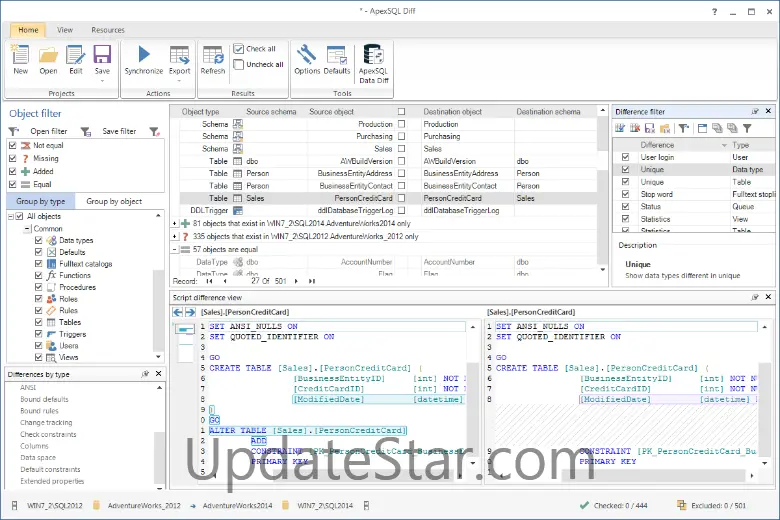Click save icon in Difference filter toolbar
Image resolution: width=780 pixels, height=520 pixels.
tap(650, 128)
